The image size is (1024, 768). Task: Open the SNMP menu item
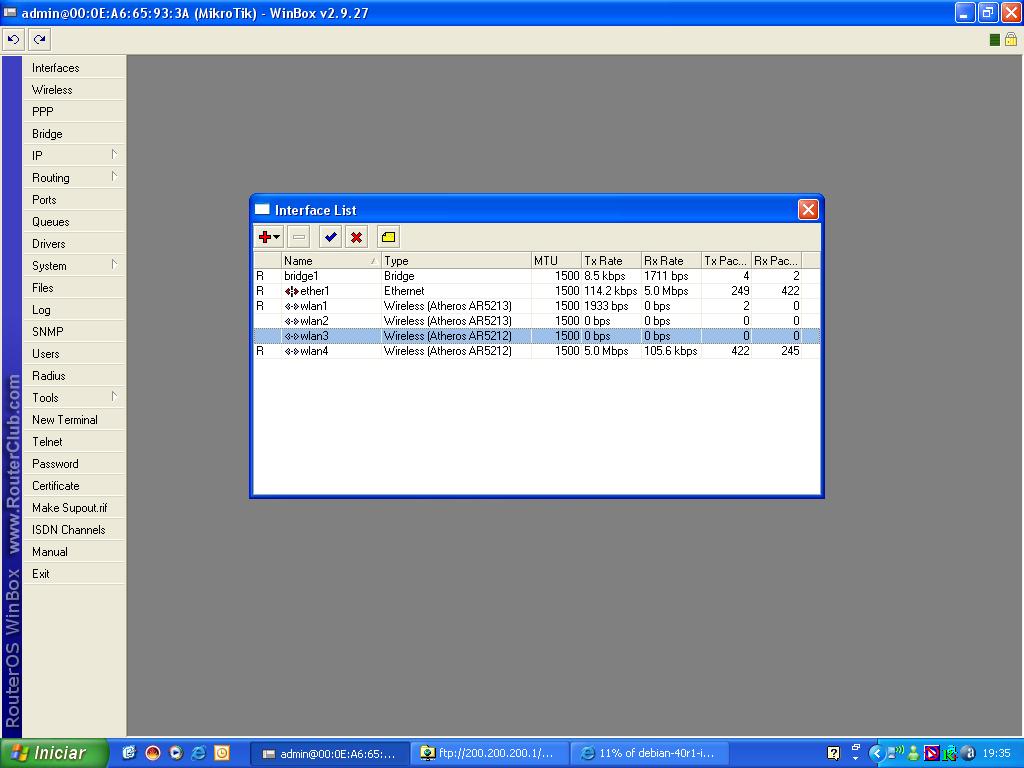point(74,332)
